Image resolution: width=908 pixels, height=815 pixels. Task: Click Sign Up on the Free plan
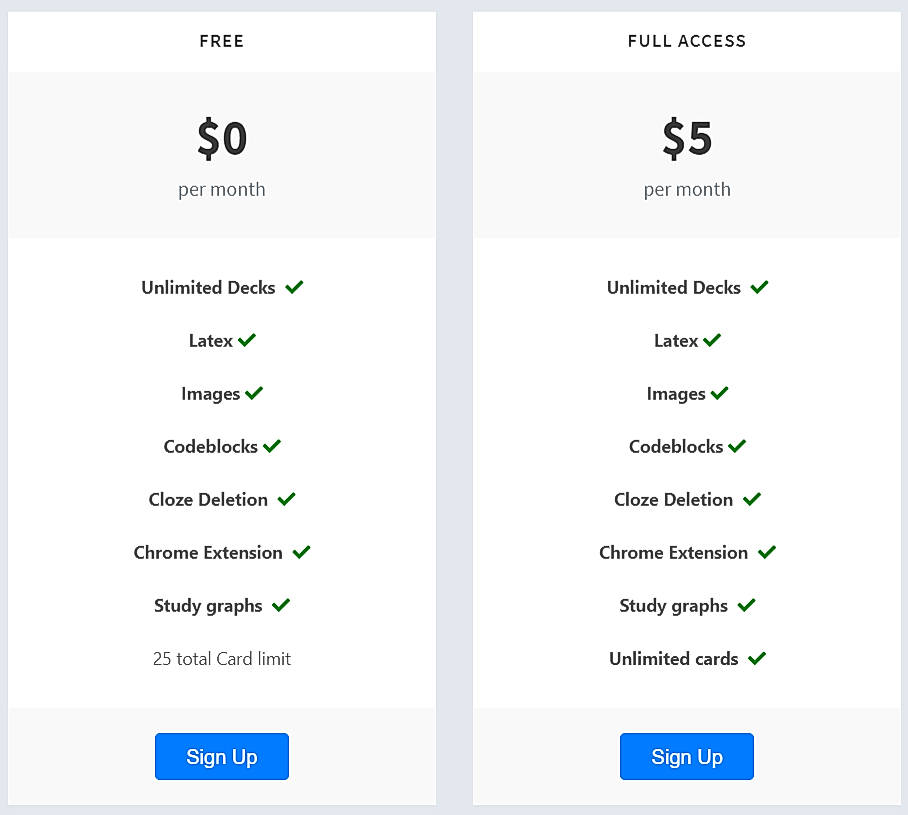coord(221,756)
